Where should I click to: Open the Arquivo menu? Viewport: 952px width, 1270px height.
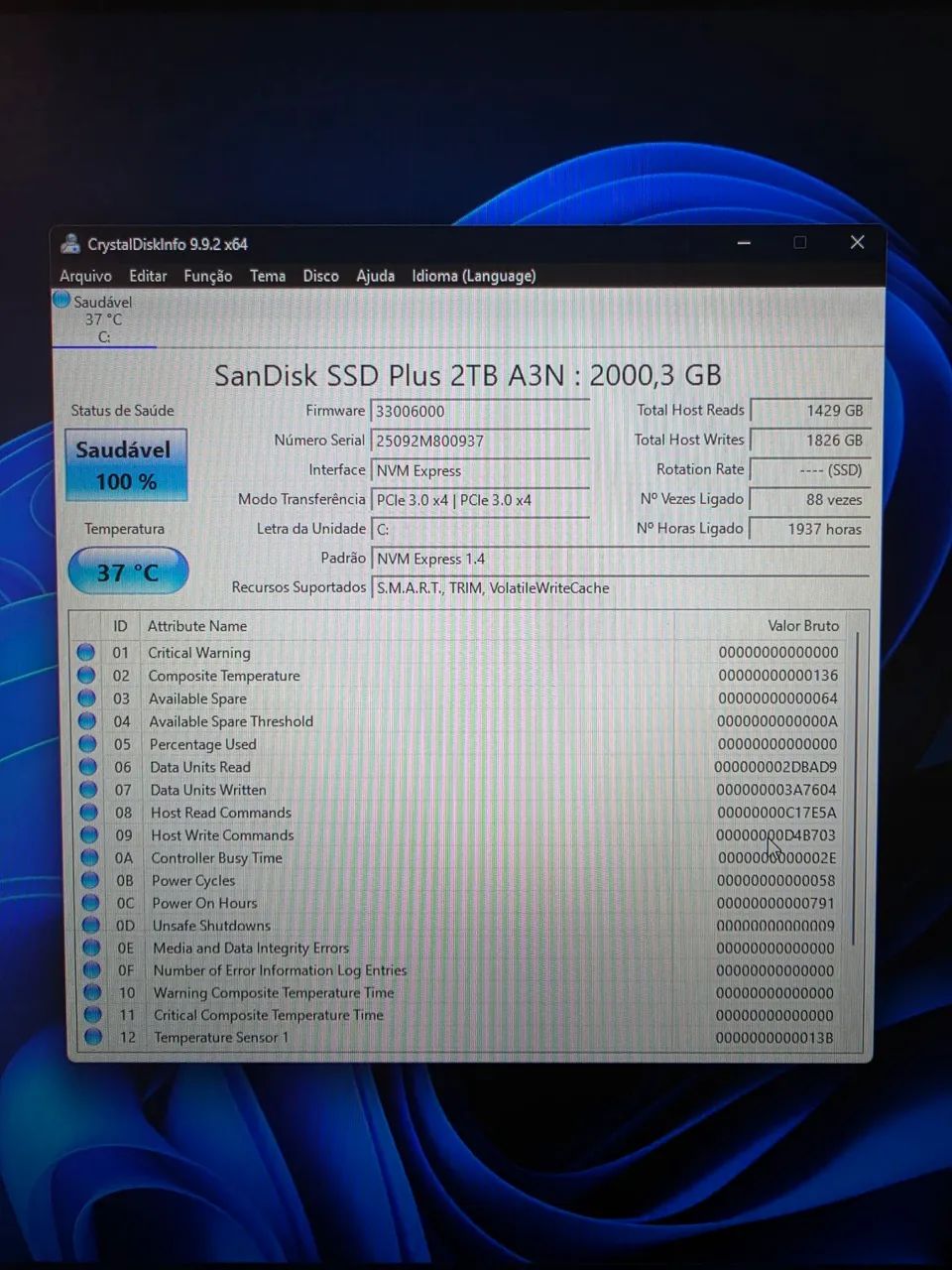pos(85,276)
